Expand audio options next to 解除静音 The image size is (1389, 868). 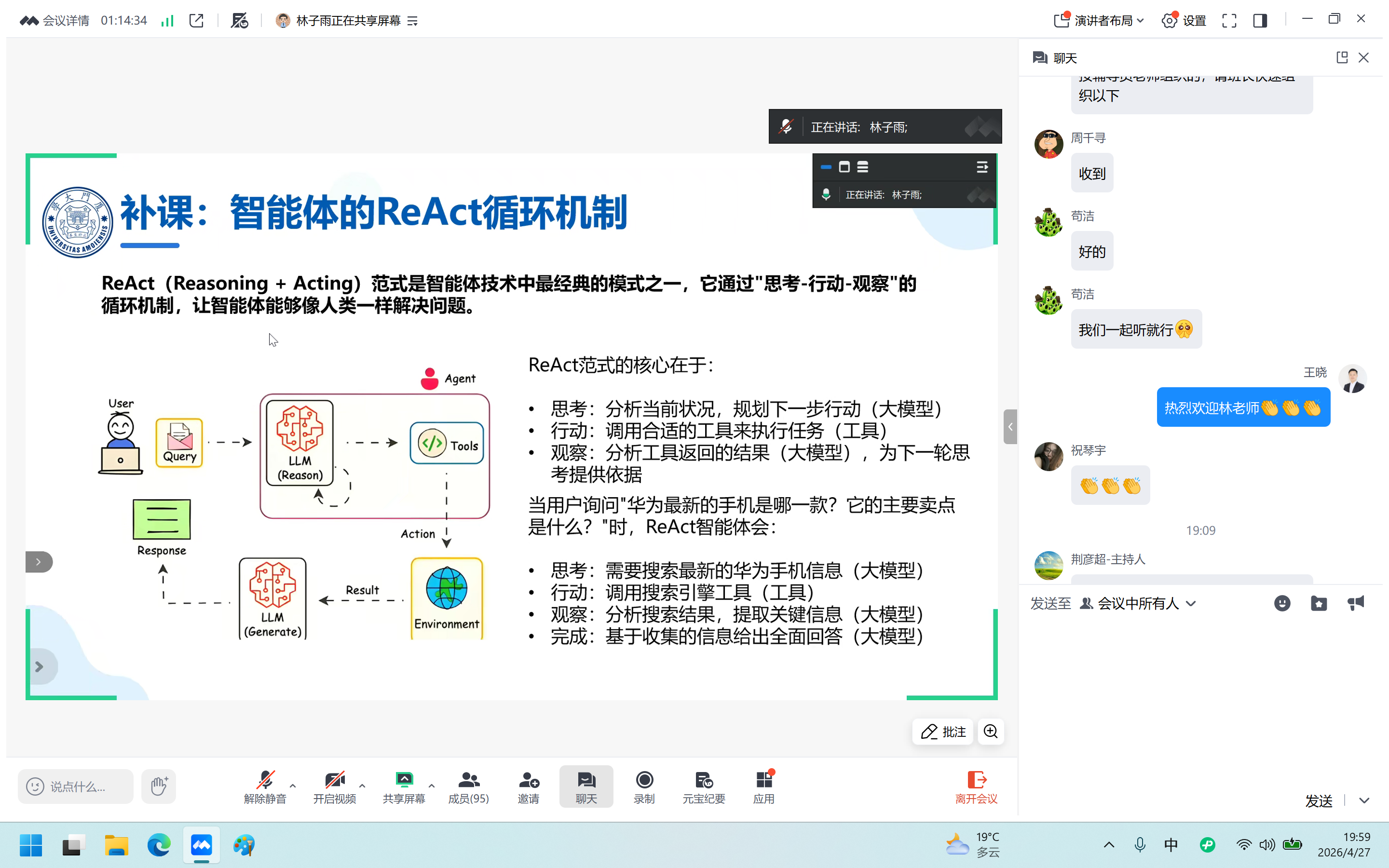pyautogui.click(x=293, y=786)
